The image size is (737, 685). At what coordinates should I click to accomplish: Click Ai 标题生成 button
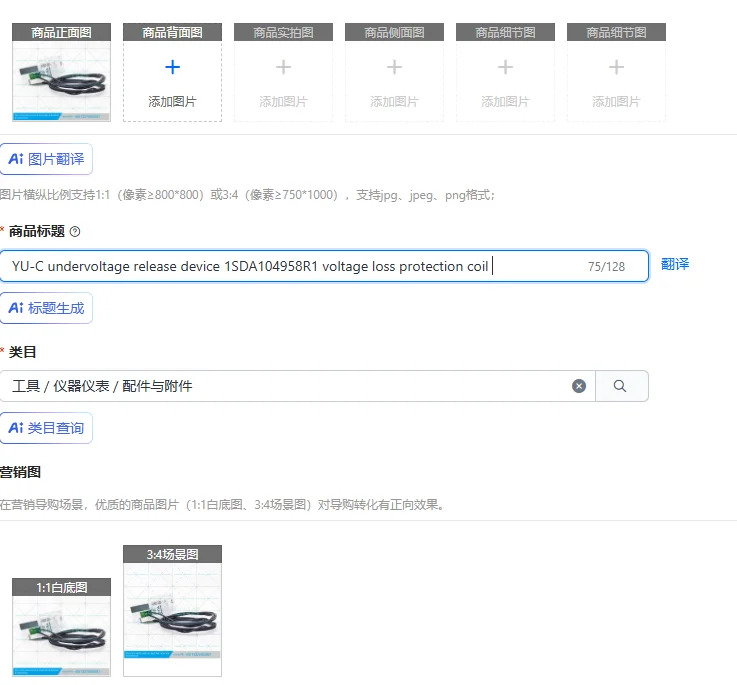tap(46, 308)
